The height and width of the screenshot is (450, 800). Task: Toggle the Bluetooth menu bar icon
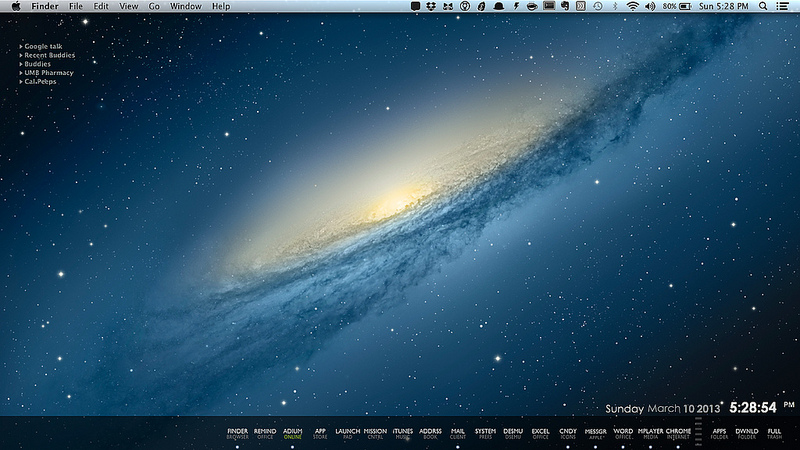point(614,6)
